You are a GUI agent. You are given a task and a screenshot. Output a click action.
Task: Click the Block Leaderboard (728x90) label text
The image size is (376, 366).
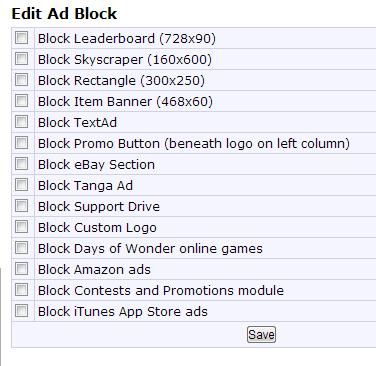[127, 39]
